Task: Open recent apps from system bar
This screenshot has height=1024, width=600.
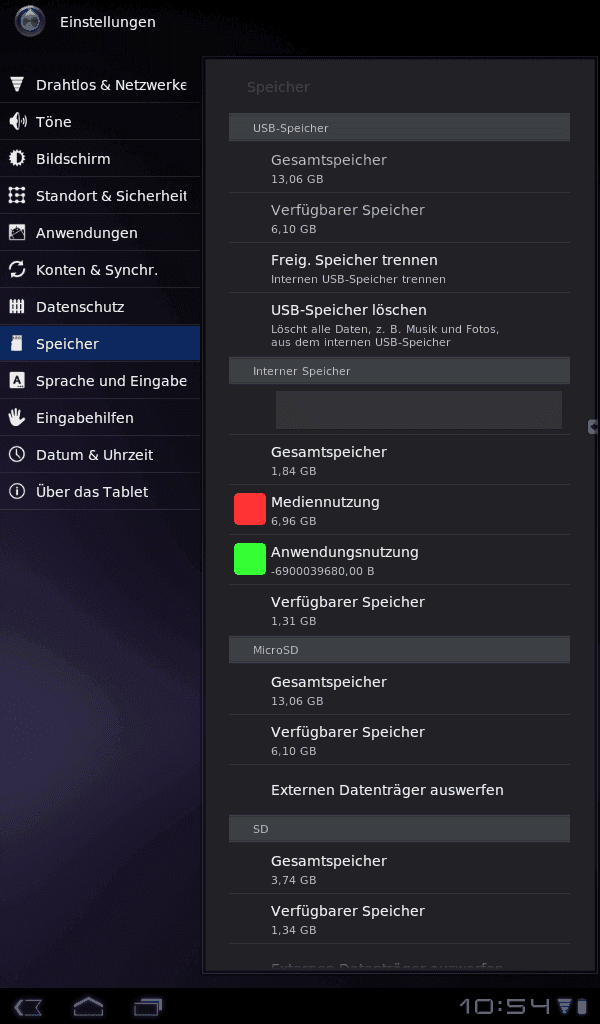Action: point(148,1006)
